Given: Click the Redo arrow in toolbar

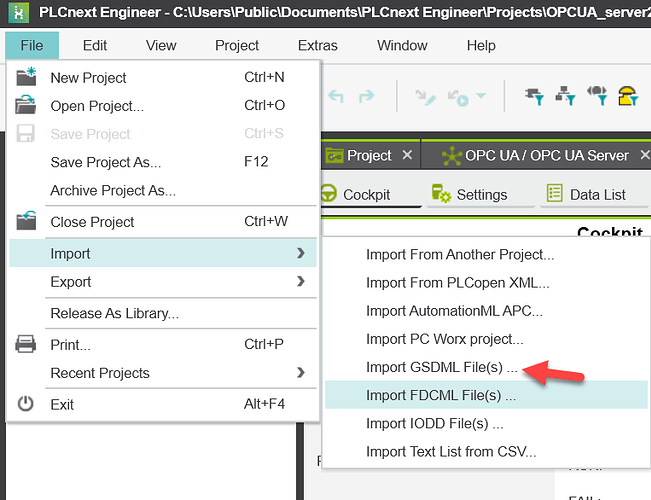Looking at the screenshot, I should point(366,96).
